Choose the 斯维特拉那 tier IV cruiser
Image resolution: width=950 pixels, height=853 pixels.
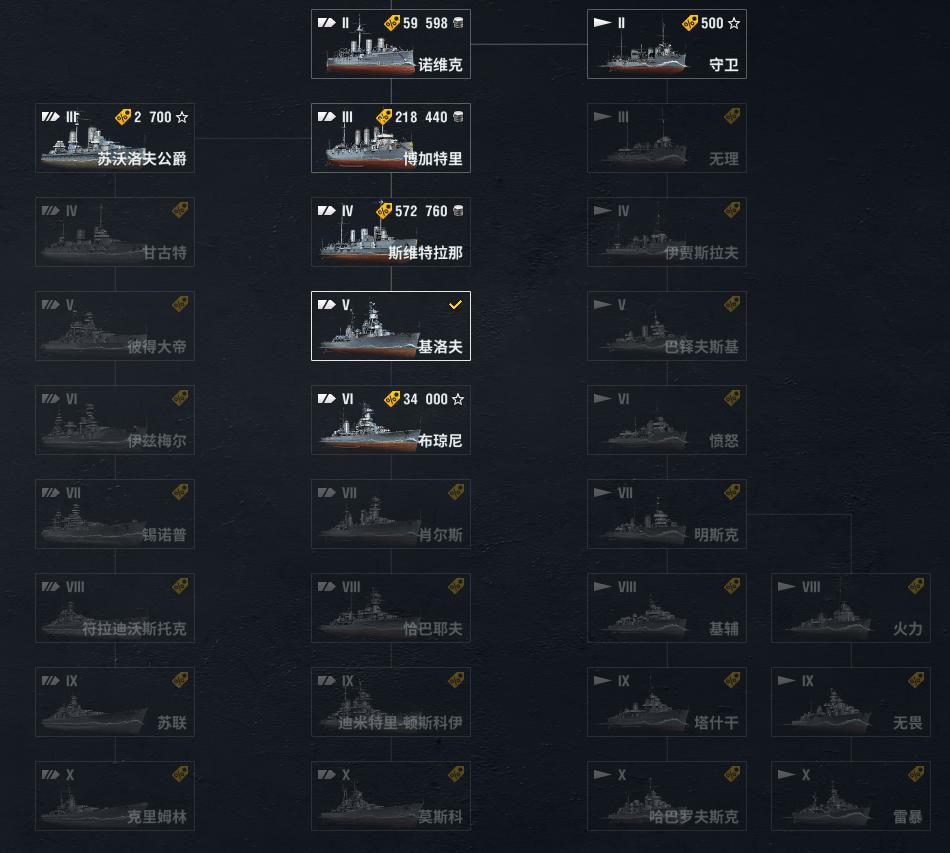[390, 233]
